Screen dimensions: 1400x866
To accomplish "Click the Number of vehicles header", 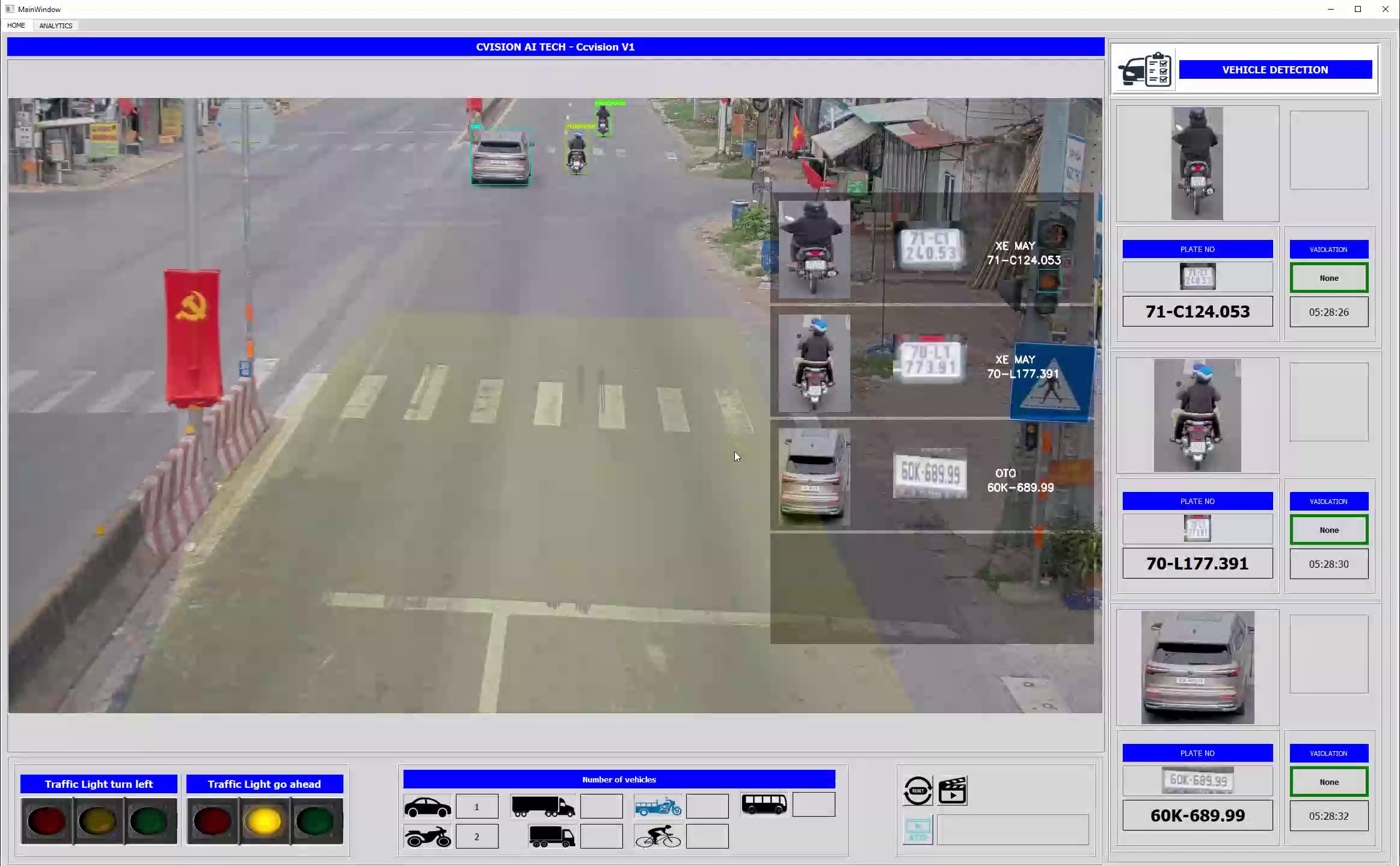I will click(619, 779).
